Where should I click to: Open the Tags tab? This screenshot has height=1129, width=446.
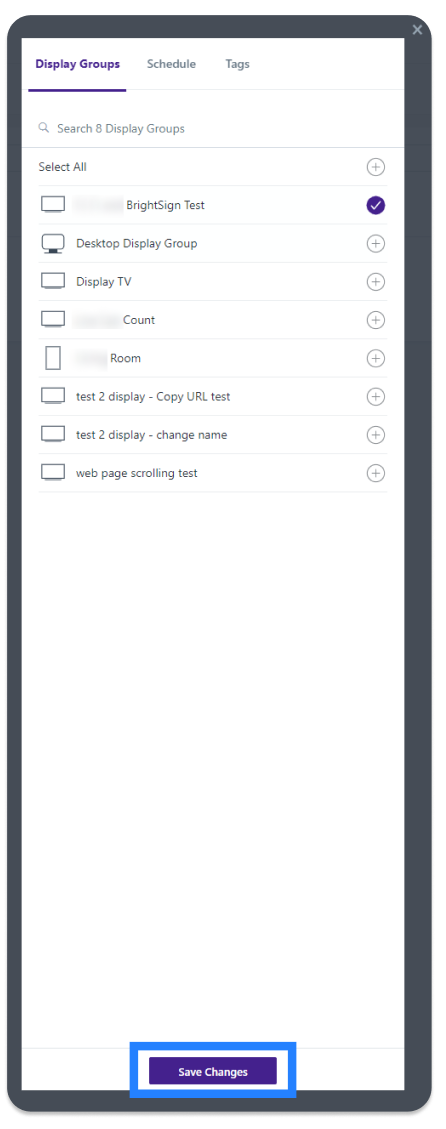pos(237,64)
